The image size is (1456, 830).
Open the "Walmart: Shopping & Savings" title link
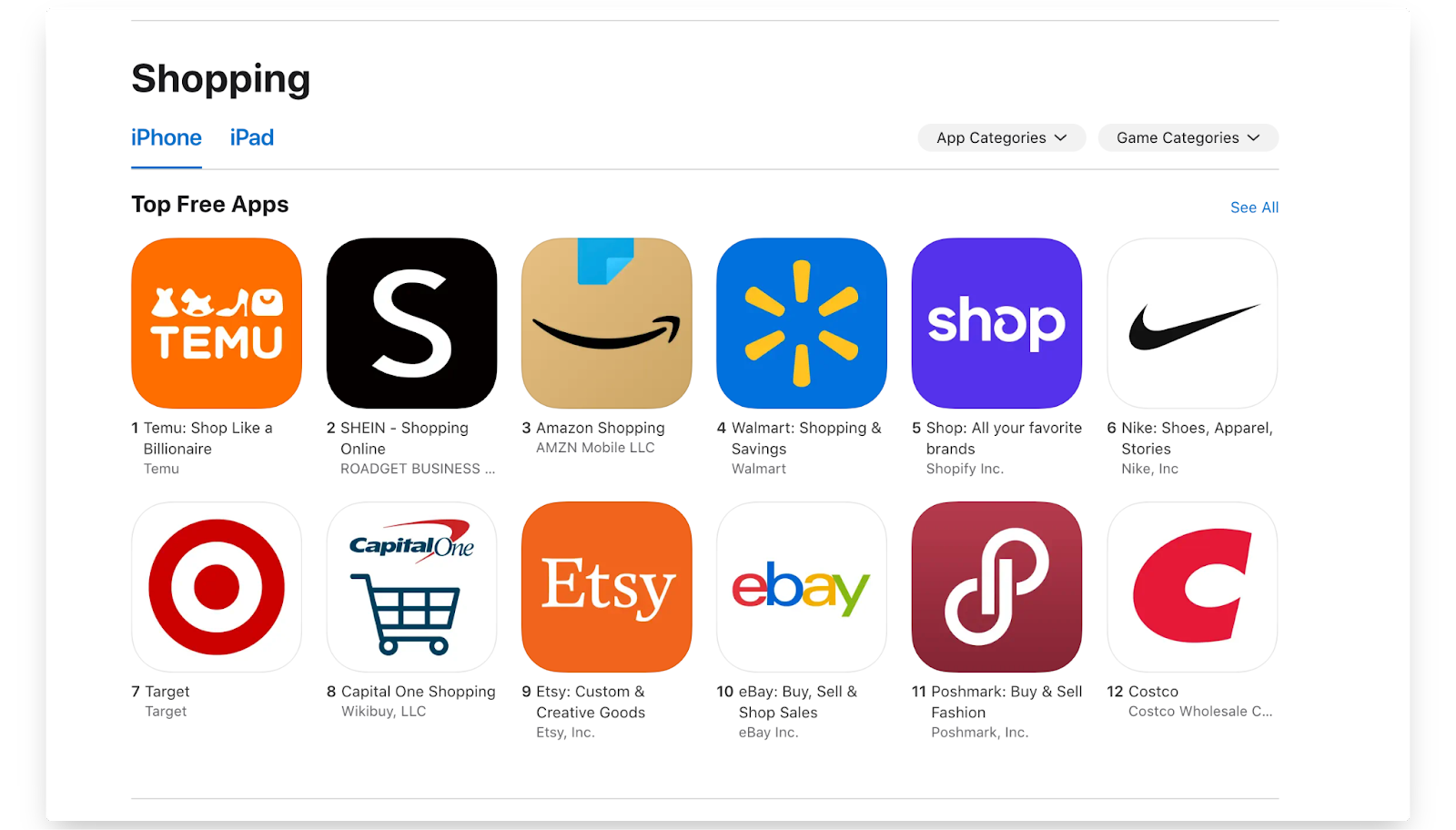pos(806,438)
